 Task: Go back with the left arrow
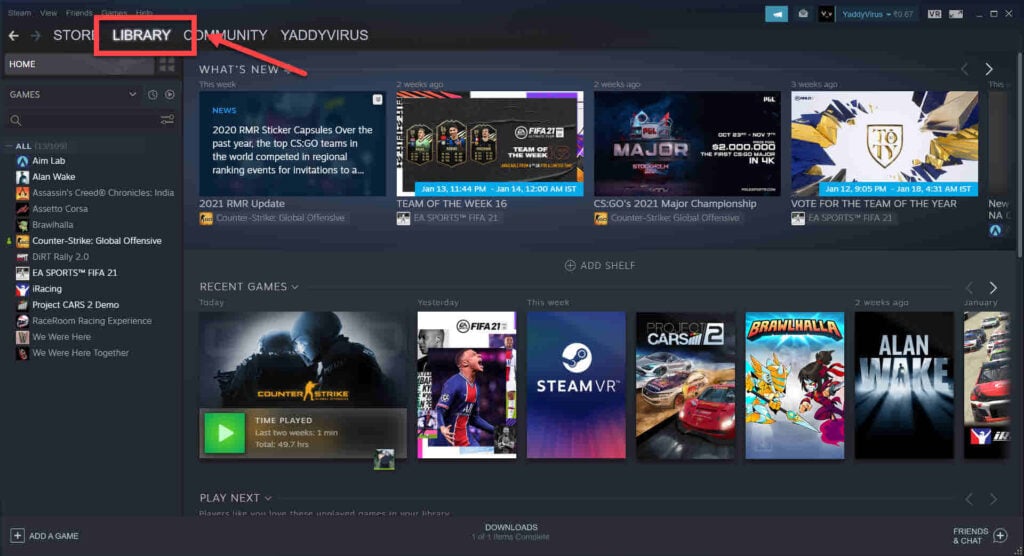coord(14,35)
